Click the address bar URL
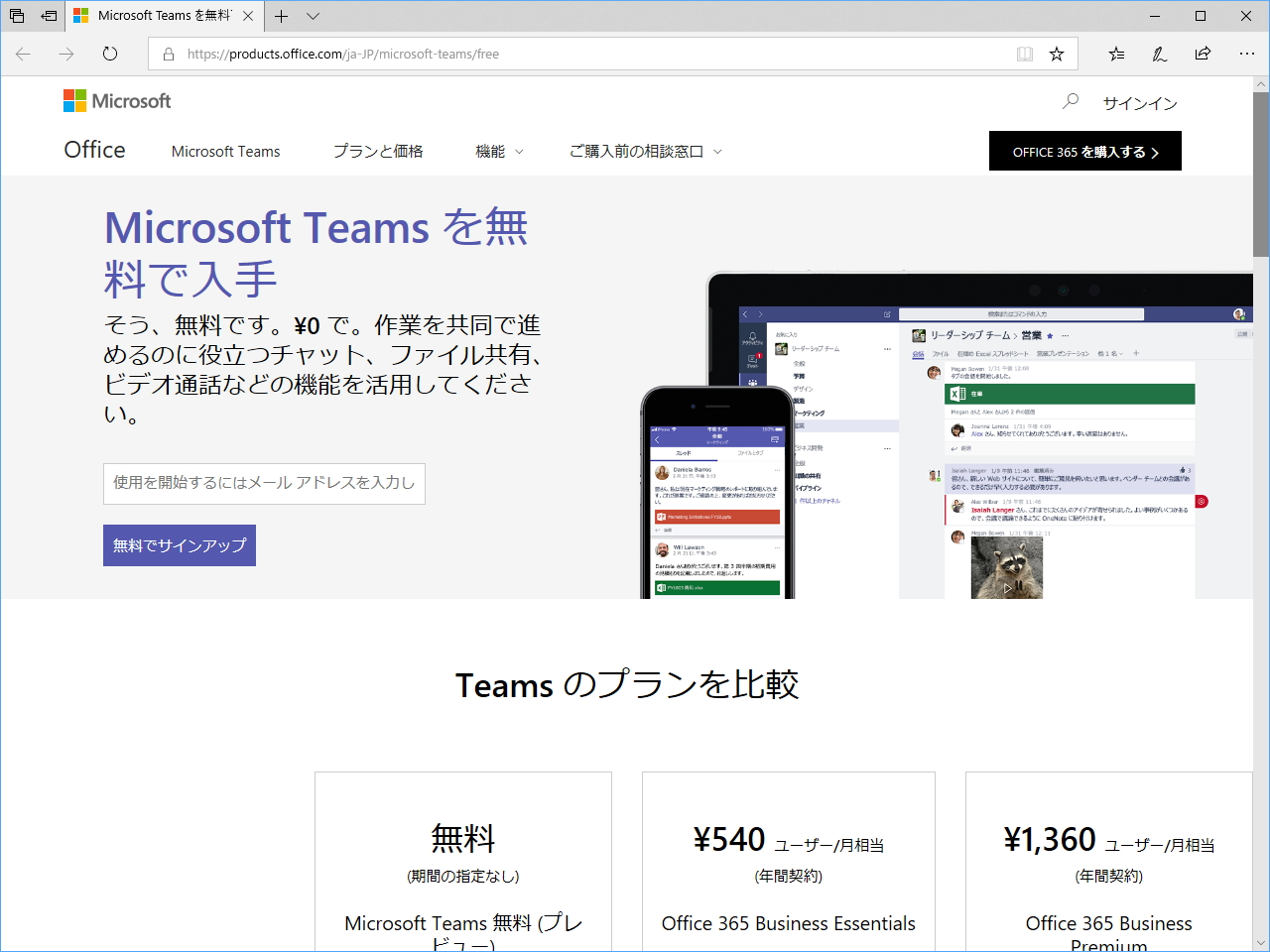1270x952 pixels. point(343,54)
